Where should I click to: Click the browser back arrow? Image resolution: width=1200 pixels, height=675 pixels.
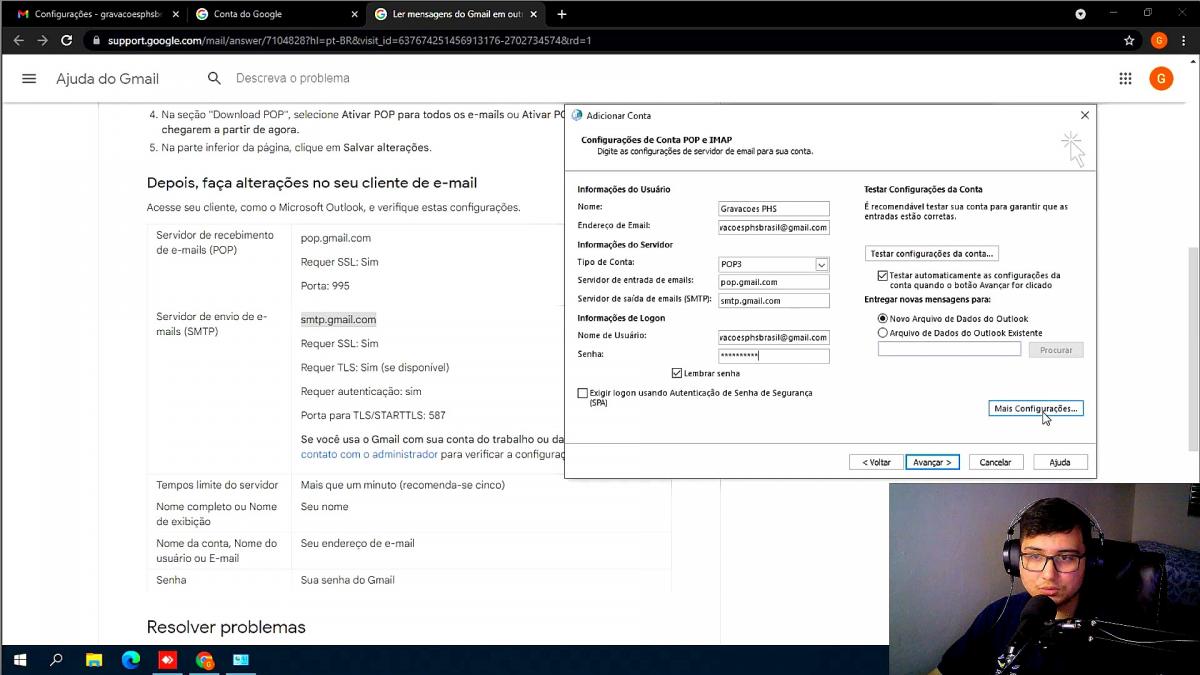click(x=18, y=41)
